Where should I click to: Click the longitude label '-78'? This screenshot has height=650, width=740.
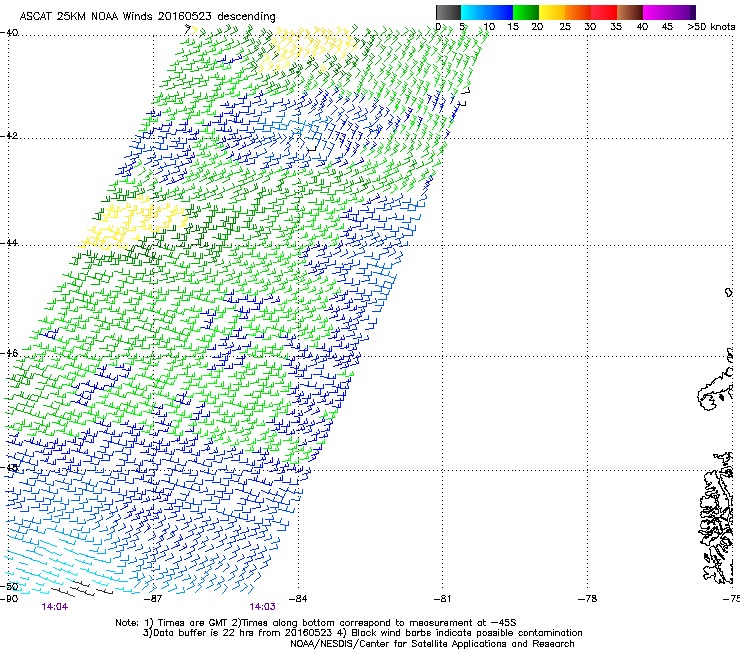click(x=588, y=599)
